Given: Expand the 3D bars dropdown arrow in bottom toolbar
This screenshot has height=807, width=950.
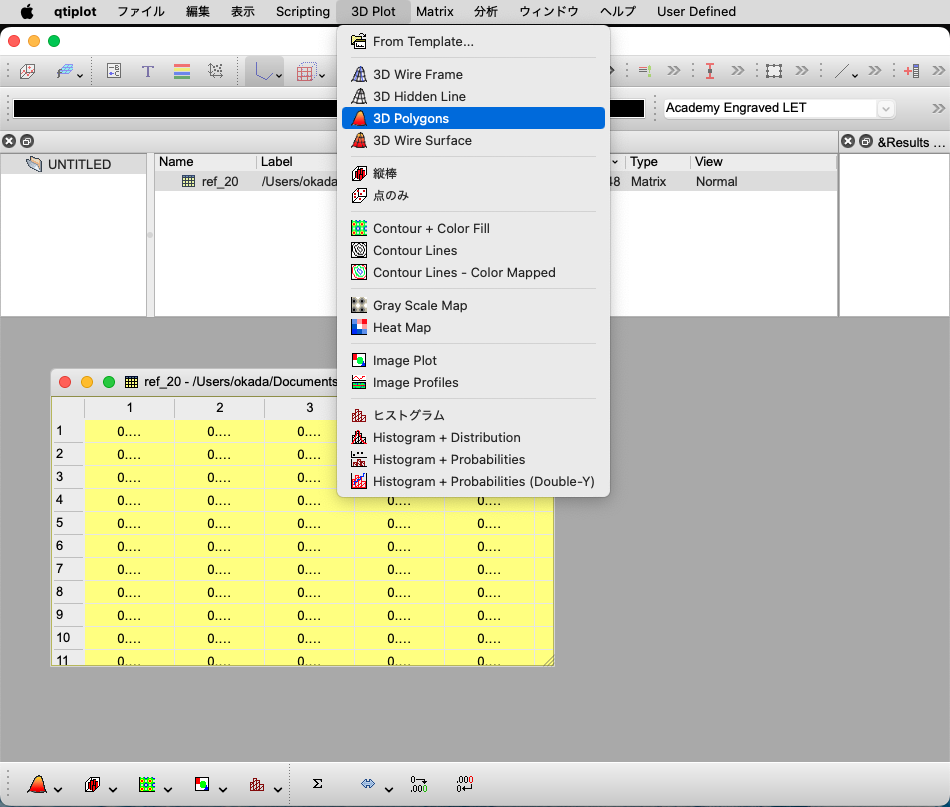Looking at the screenshot, I should pos(113,789).
